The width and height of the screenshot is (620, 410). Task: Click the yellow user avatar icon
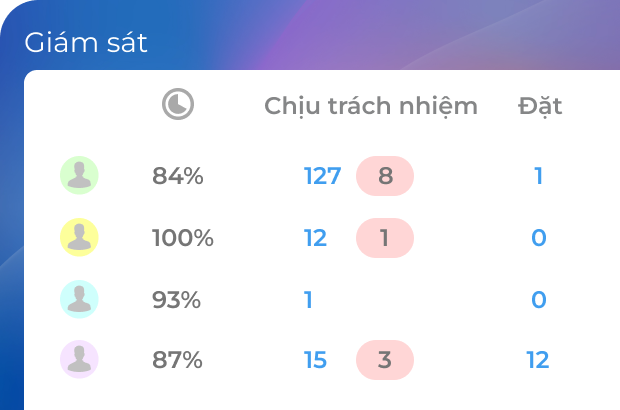tap(79, 237)
